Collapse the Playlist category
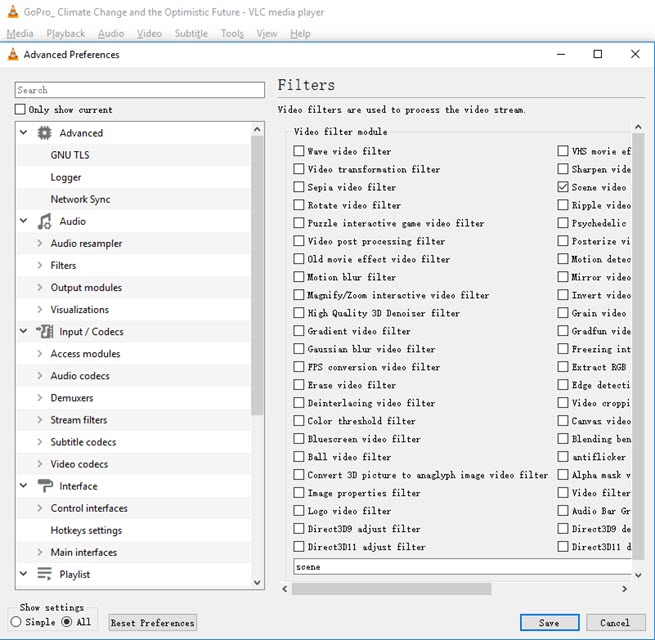 pos(24,574)
